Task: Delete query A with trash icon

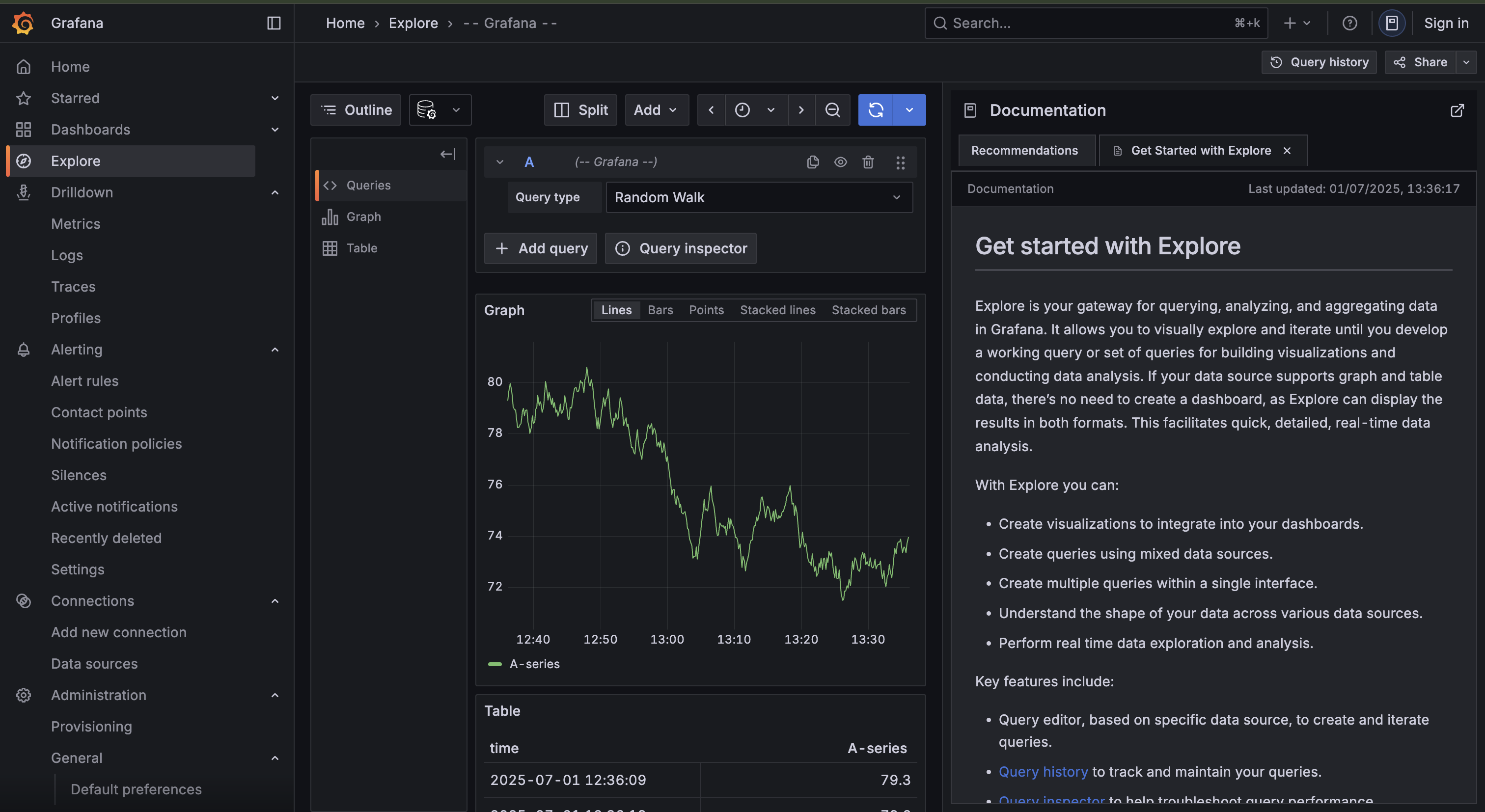Action: 868,162
